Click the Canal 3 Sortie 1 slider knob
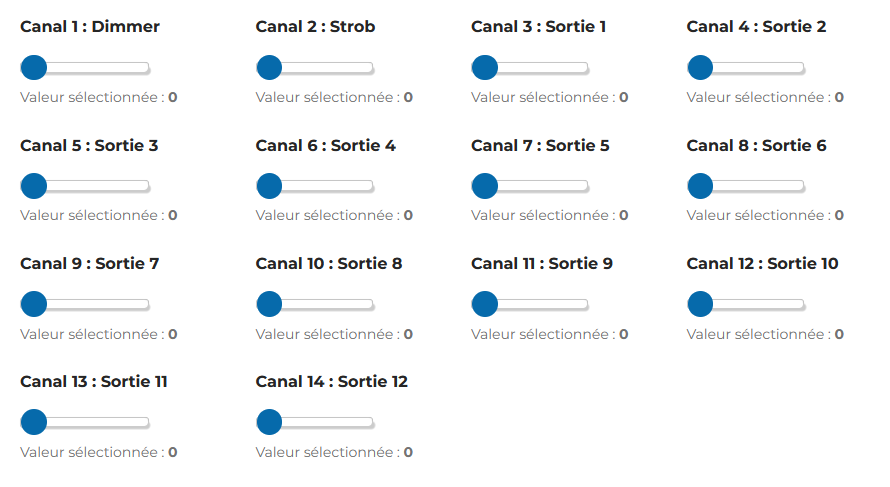The image size is (890, 487). click(x=485, y=68)
